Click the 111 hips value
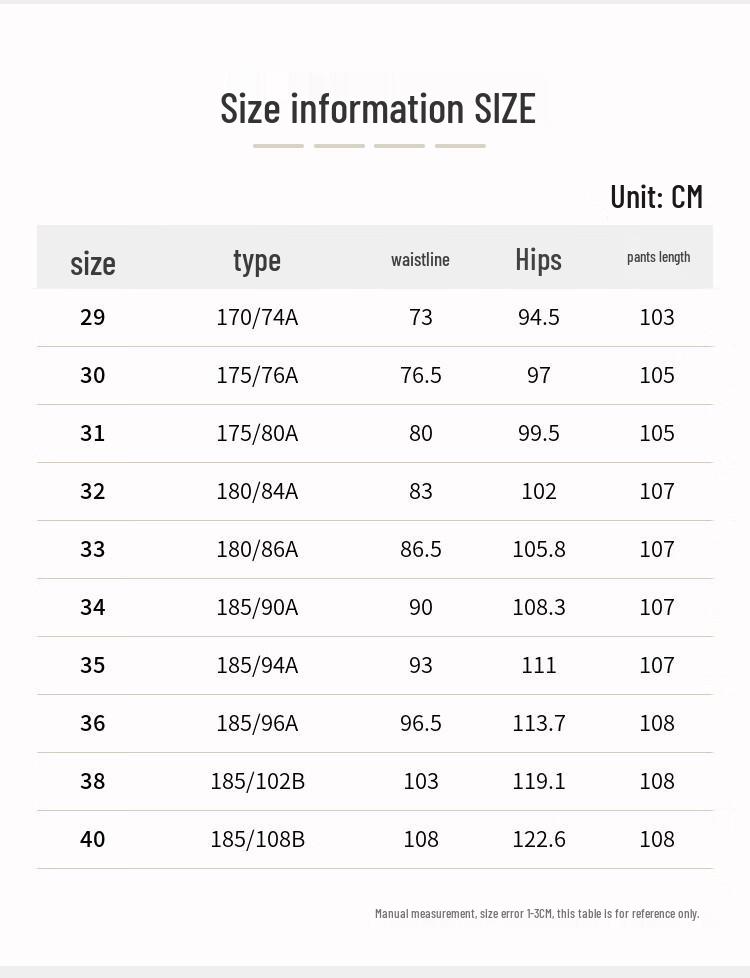 pos(538,665)
